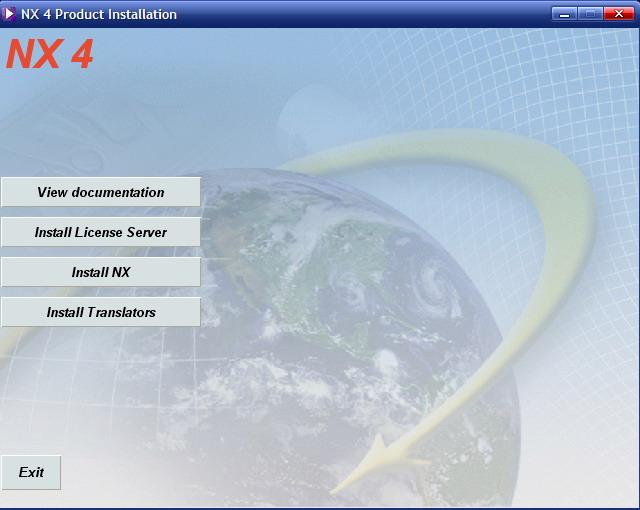Click the NX 4 title bar app icon
Viewport: 640px width, 510px height.
coord(9,14)
